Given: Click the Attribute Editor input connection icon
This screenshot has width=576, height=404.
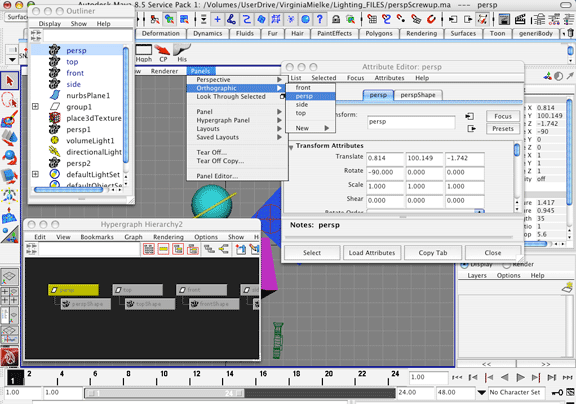Looking at the screenshot, I should [x=469, y=116].
